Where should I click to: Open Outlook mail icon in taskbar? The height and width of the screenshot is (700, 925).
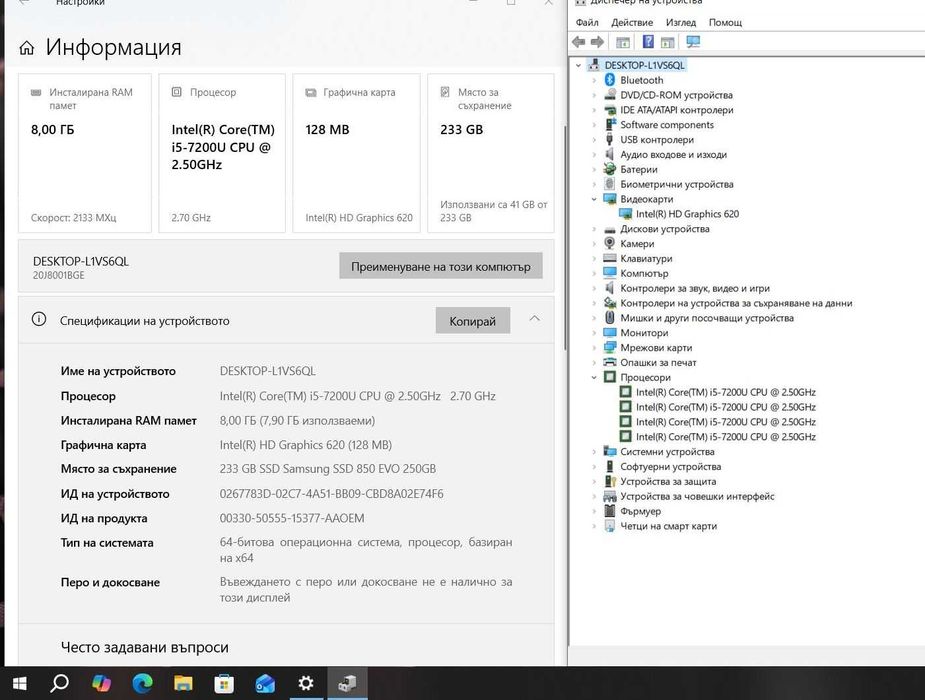coord(265,683)
